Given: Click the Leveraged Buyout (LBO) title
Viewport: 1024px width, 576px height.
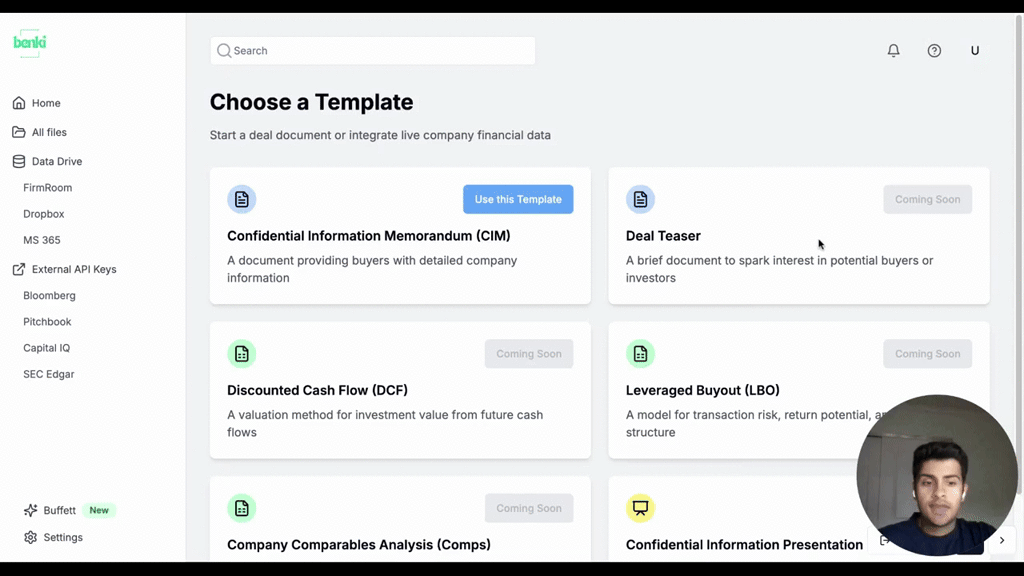Looking at the screenshot, I should tap(703, 390).
